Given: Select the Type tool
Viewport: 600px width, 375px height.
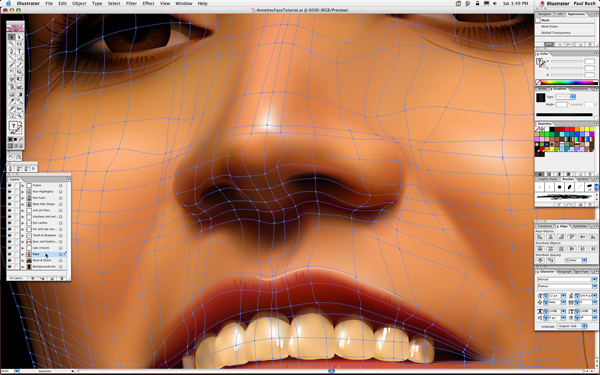Looking at the screenshot, I should pyautogui.click(x=20, y=51).
